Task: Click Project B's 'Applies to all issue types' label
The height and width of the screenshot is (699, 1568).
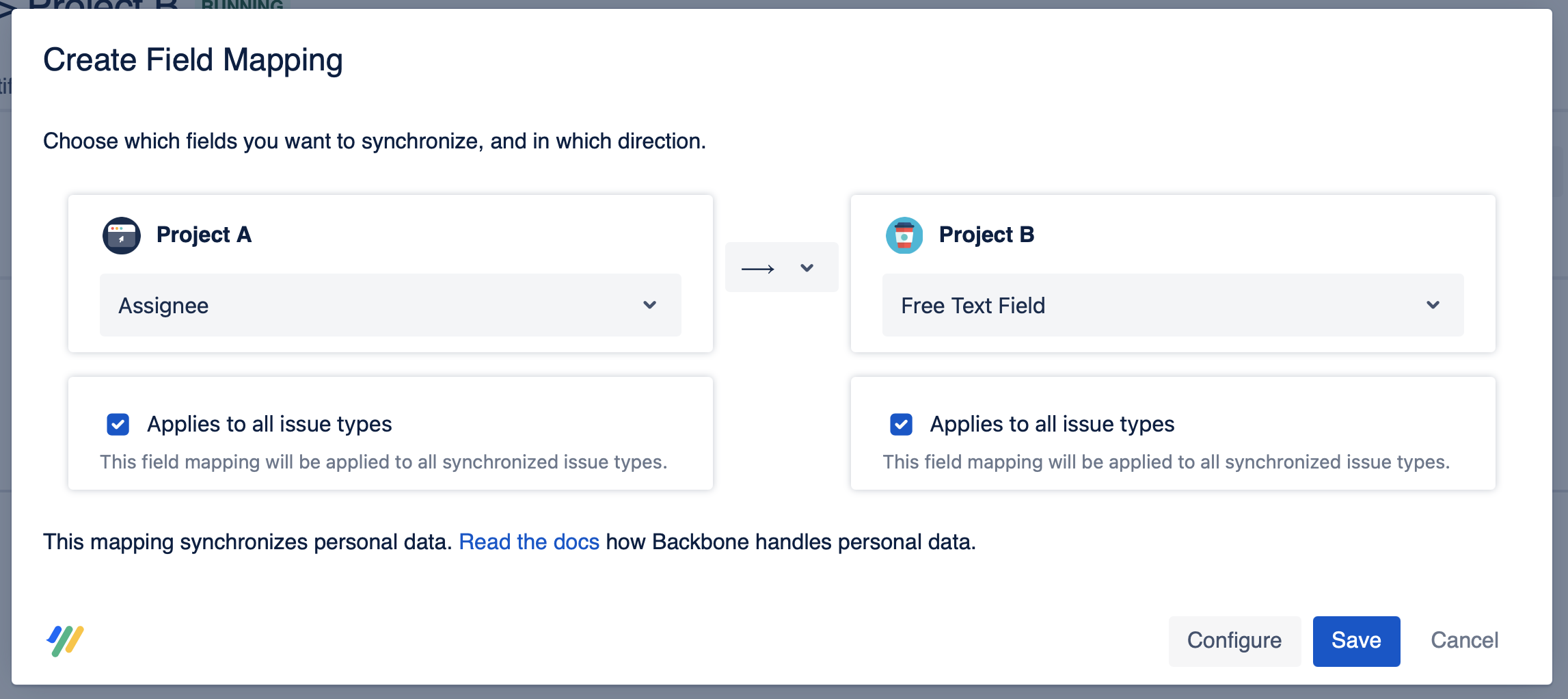Action: point(1052,424)
